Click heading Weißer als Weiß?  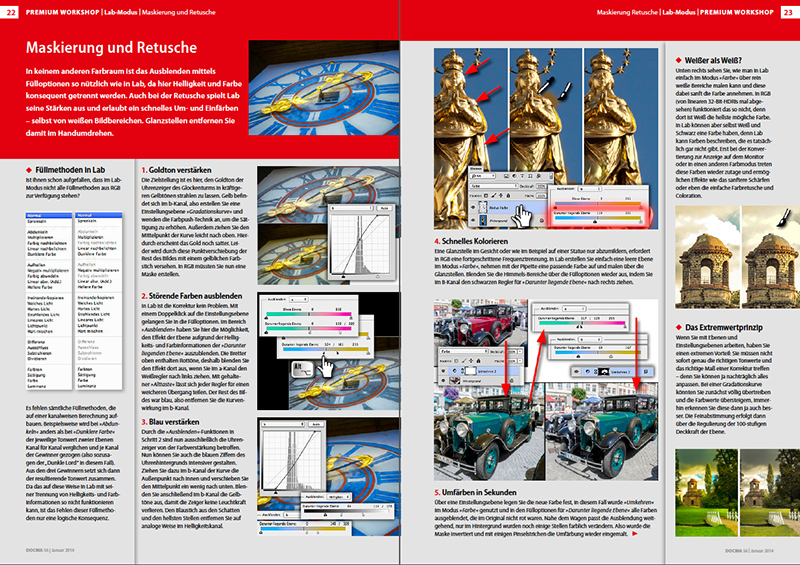pos(713,60)
